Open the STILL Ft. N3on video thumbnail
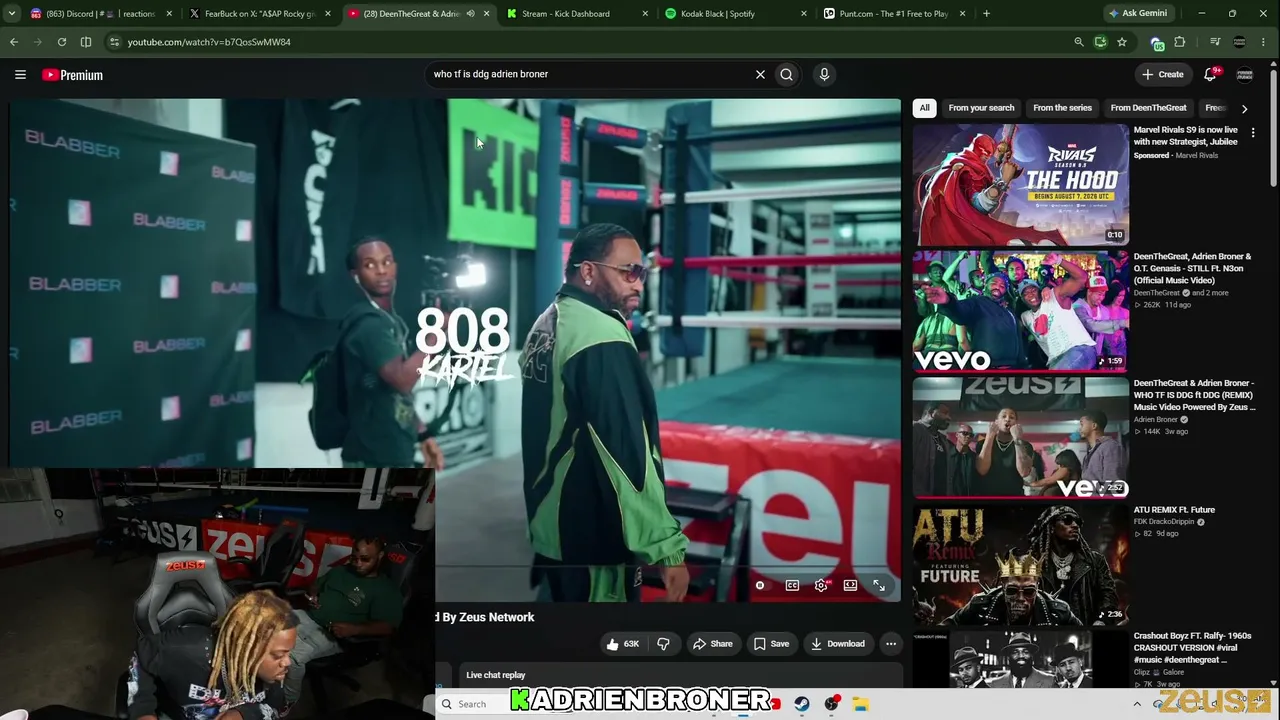 (x=1020, y=311)
